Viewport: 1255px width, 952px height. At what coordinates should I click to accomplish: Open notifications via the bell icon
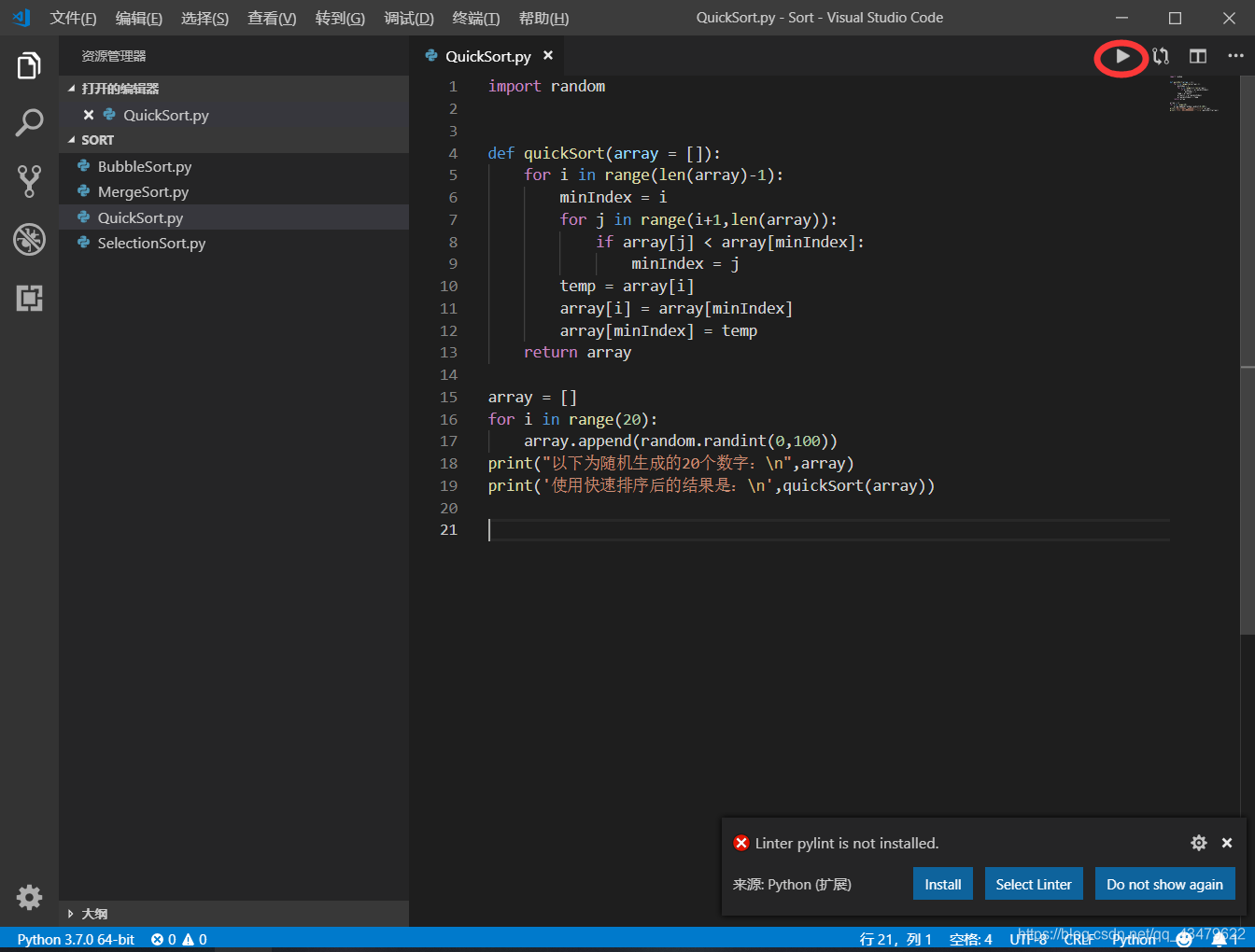pos(1220,939)
